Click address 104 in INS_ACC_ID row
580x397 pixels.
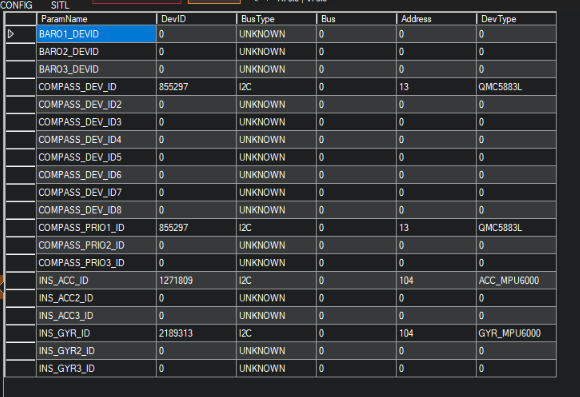pos(436,280)
